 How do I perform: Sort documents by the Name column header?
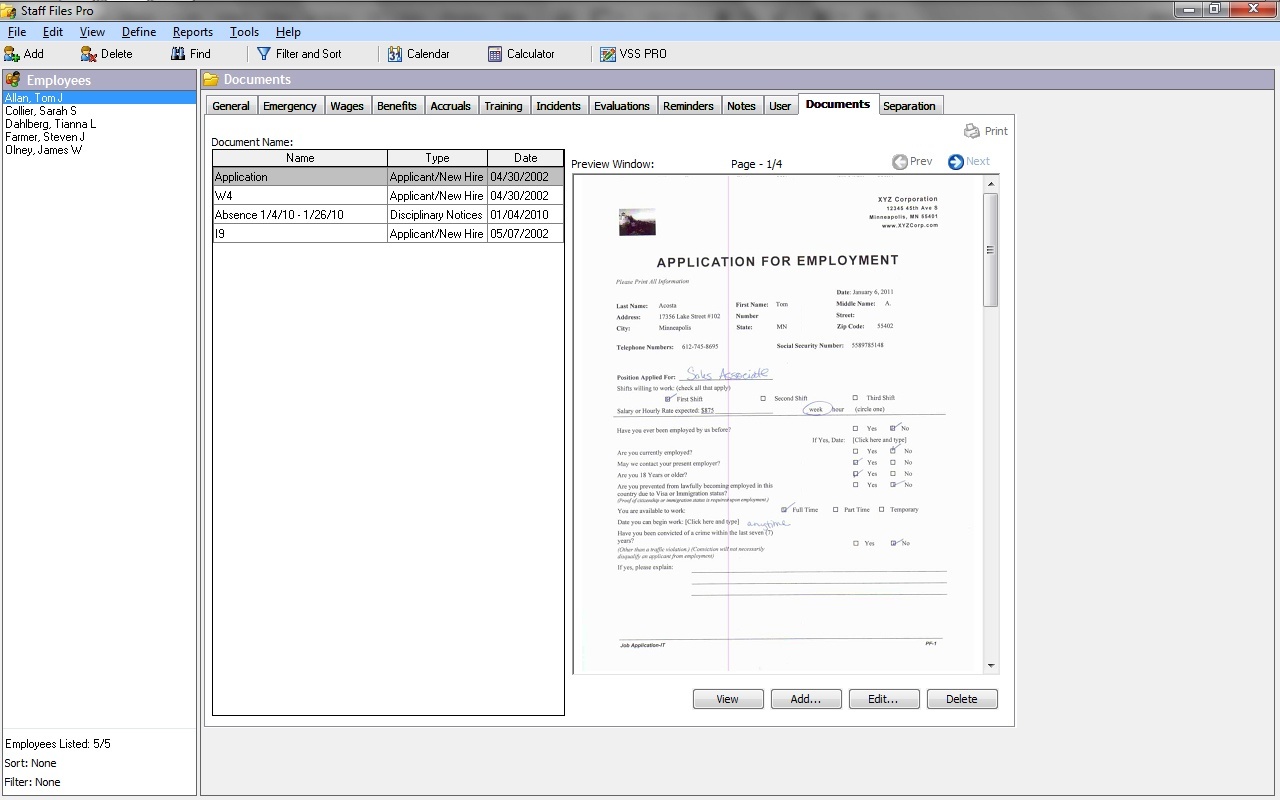300,158
